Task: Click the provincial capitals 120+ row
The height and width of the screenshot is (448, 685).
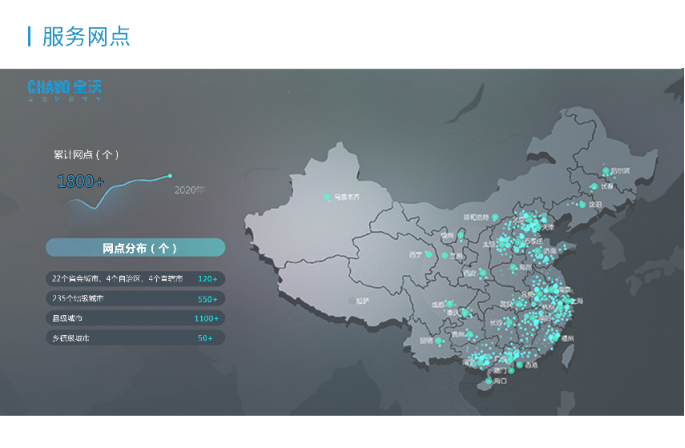Action: pos(135,278)
